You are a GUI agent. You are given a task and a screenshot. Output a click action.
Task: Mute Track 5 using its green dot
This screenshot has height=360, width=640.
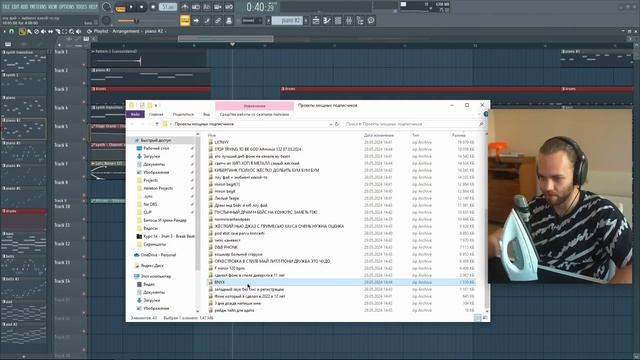tap(84, 139)
